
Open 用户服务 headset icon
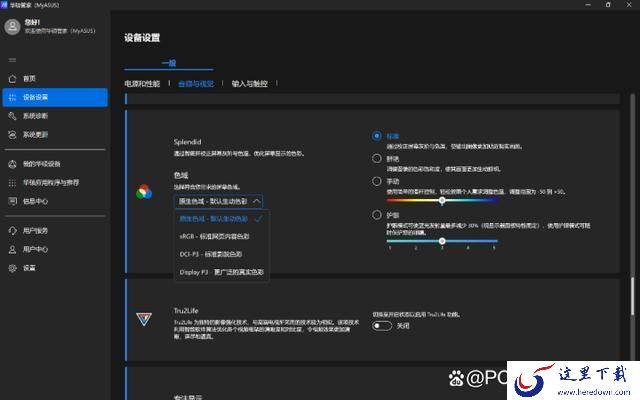tap(12, 231)
